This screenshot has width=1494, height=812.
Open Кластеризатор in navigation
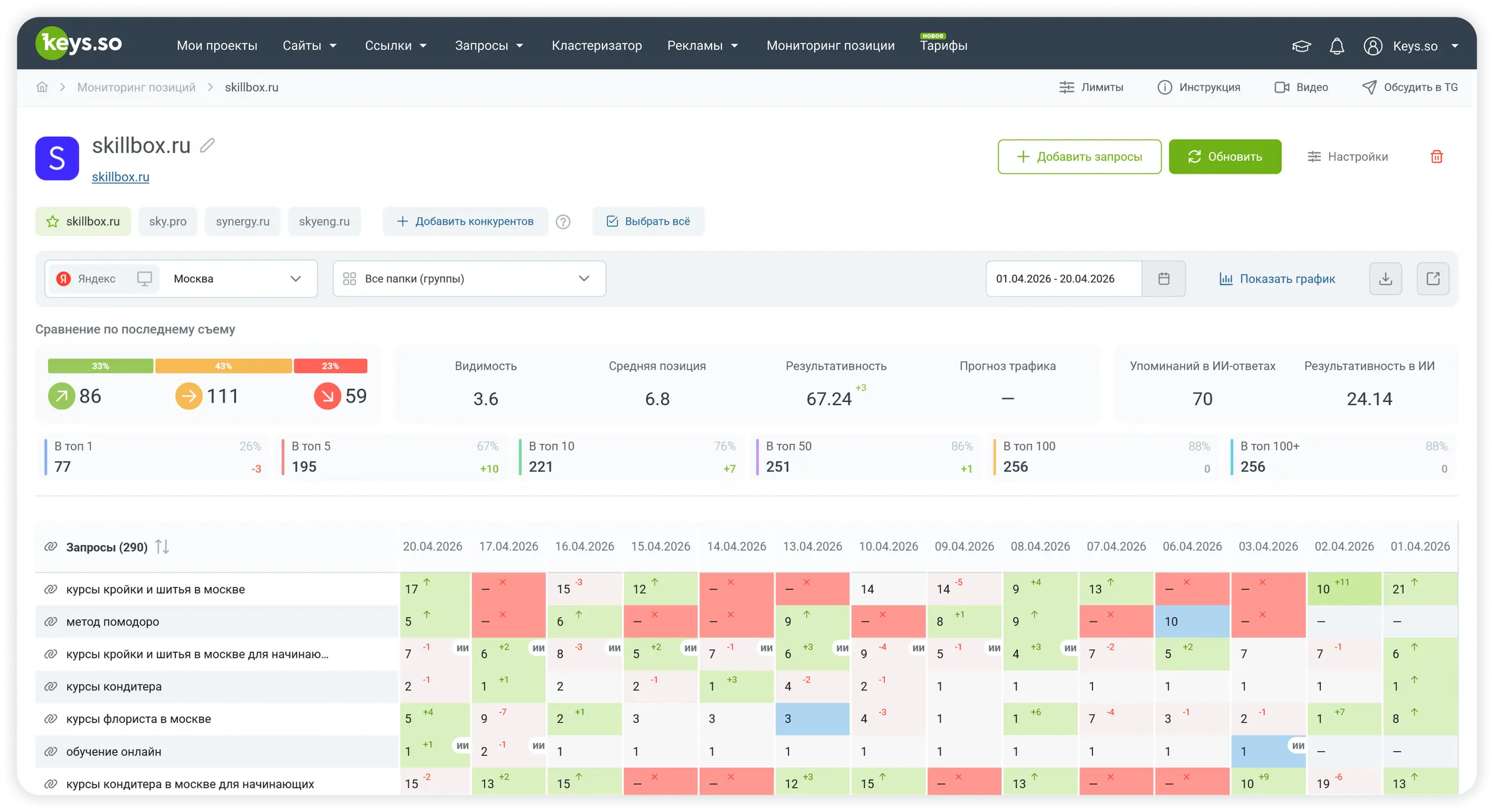coord(596,45)
